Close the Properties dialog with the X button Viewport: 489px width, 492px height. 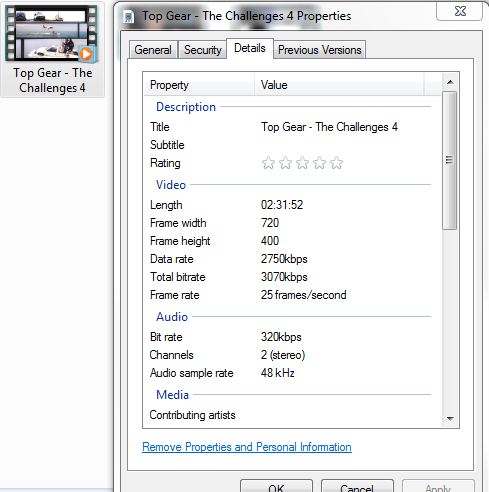click(x=460, y=11)
